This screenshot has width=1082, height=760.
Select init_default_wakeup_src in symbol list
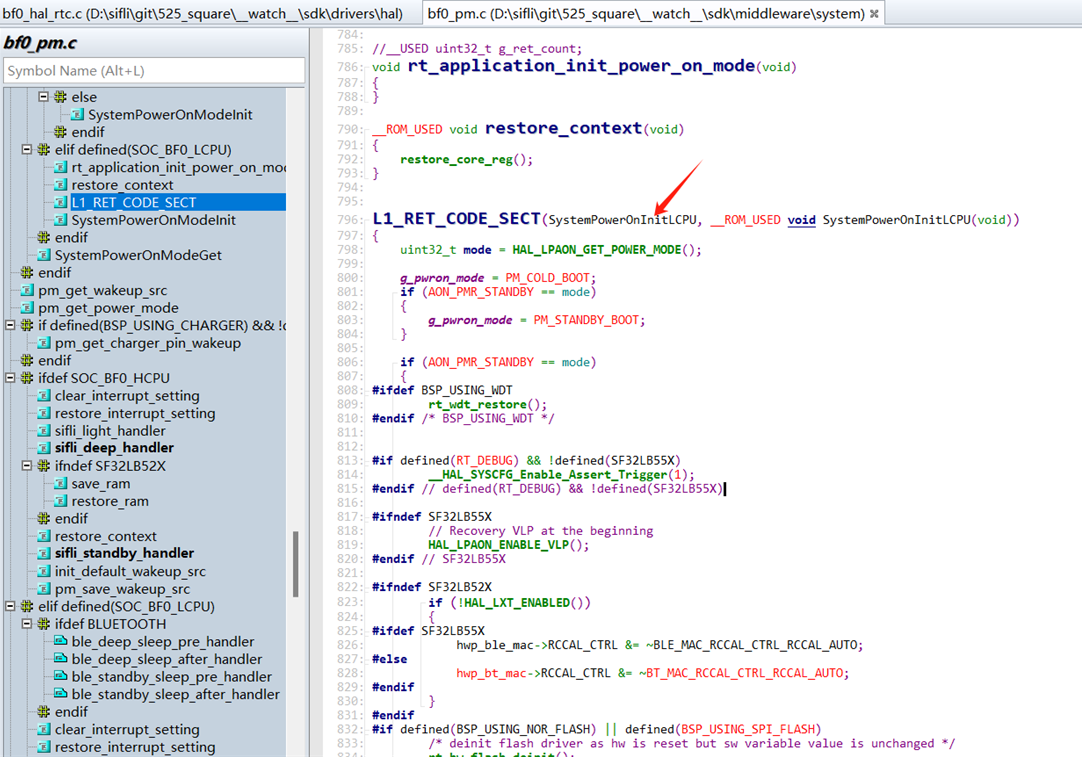130,572
